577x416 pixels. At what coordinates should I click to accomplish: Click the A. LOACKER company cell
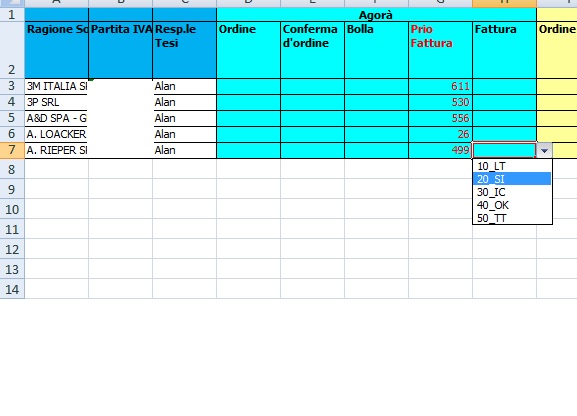pyautogui.click(x=57, y=134)
